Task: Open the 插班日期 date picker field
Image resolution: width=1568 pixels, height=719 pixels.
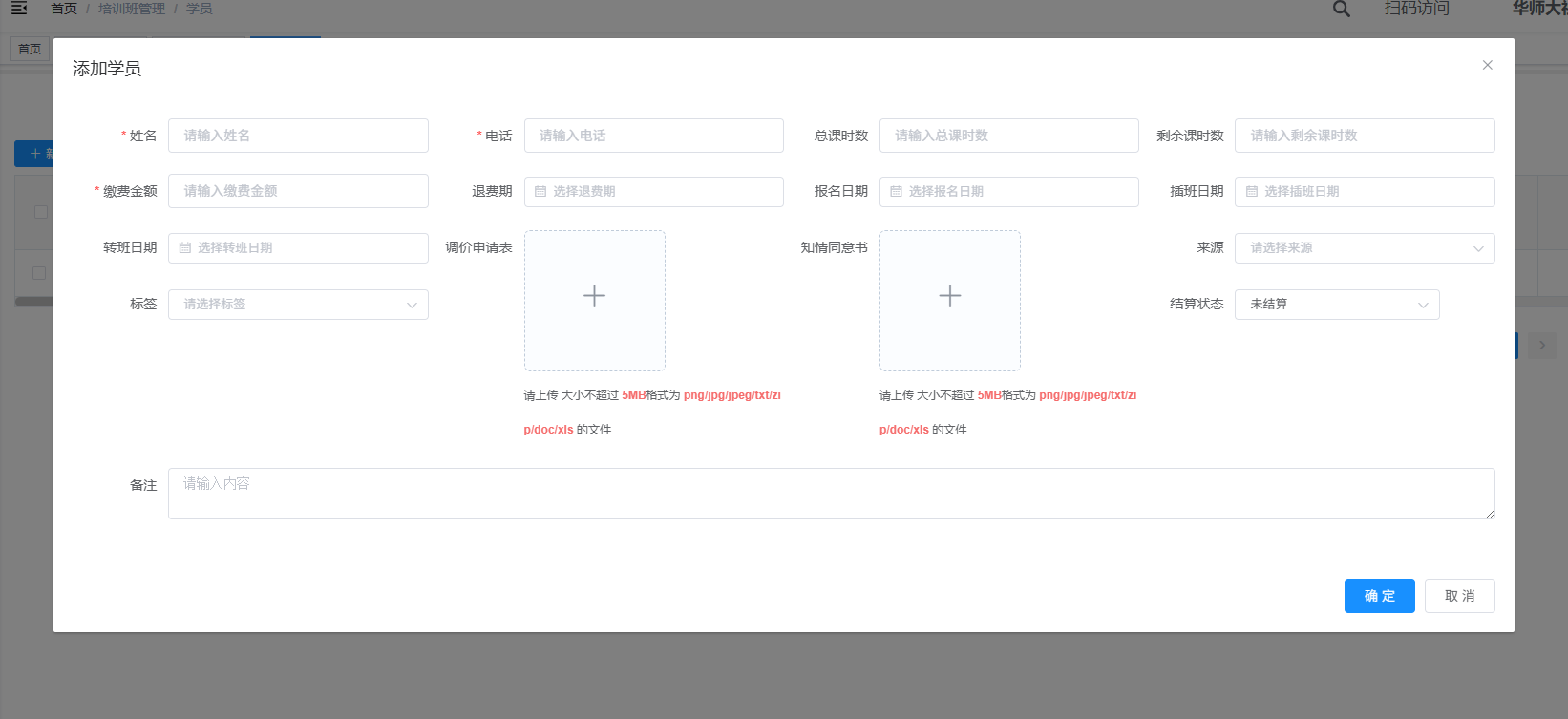Action: [1365, 192]
